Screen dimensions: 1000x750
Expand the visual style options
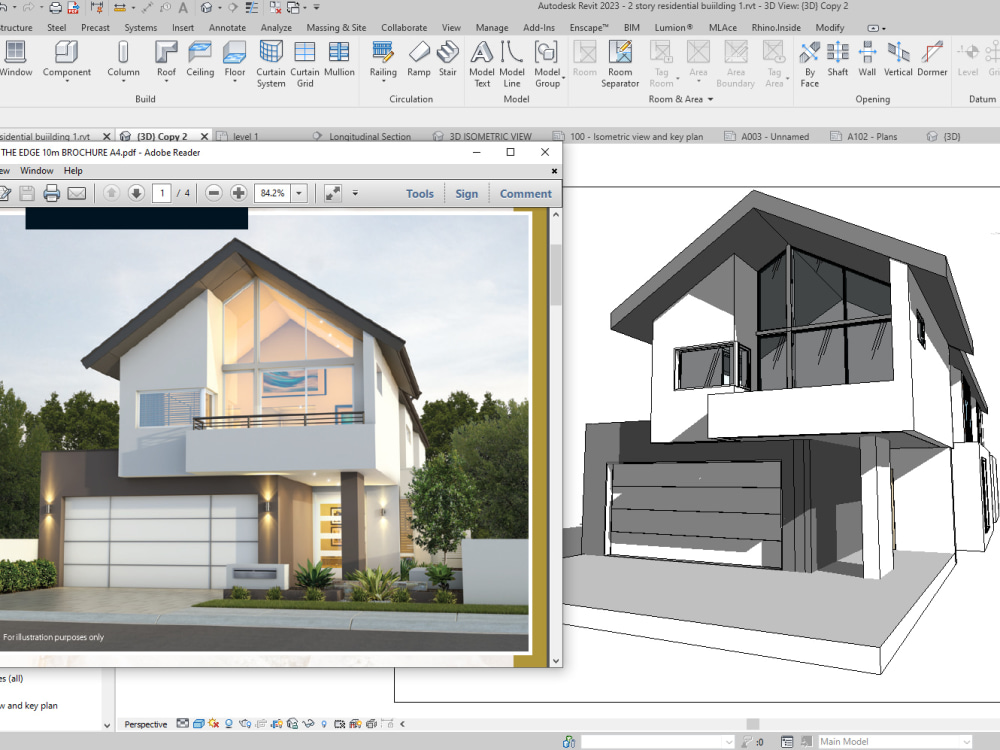click(x=199, y=723)
